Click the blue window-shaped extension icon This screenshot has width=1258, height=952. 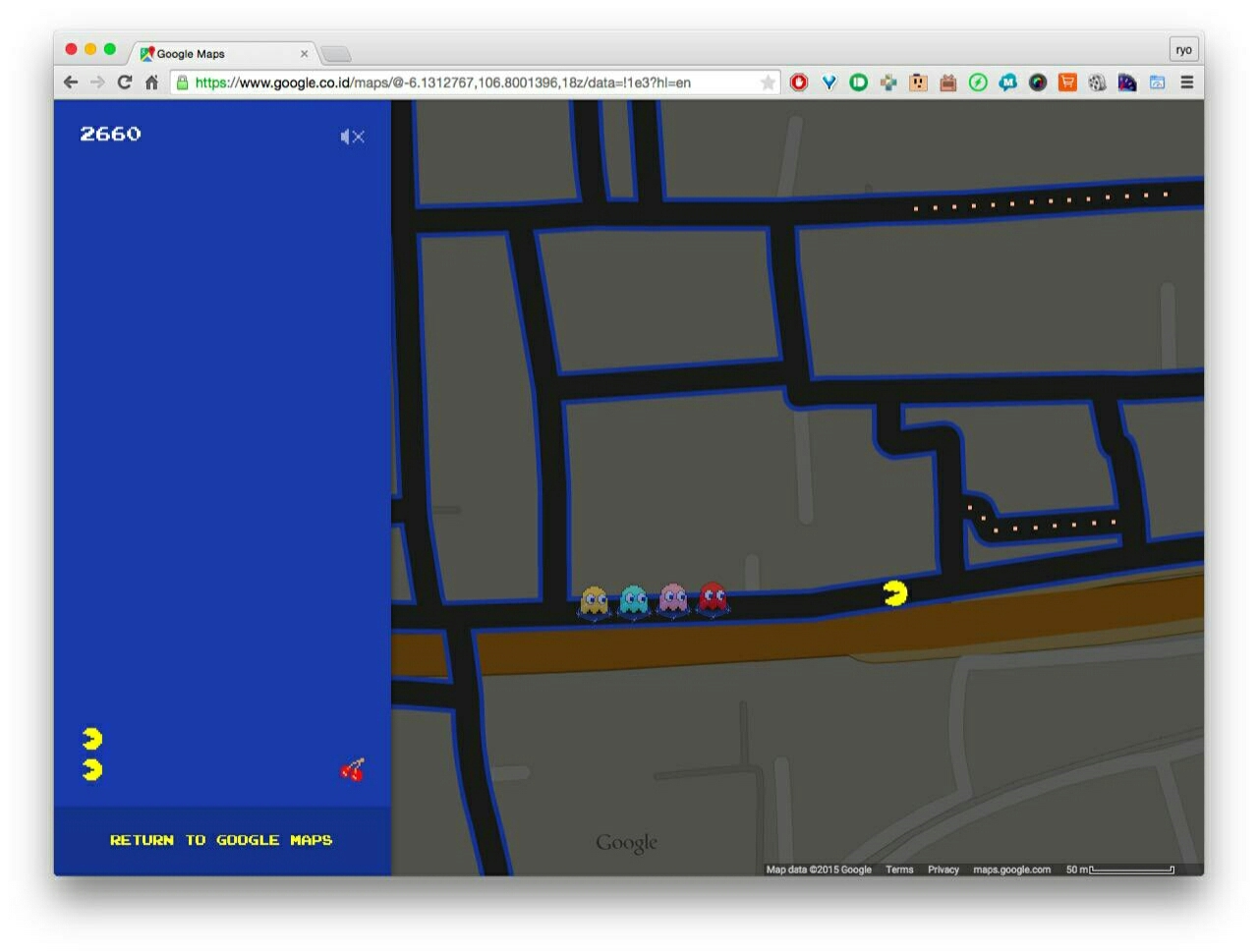[1157, 83]
